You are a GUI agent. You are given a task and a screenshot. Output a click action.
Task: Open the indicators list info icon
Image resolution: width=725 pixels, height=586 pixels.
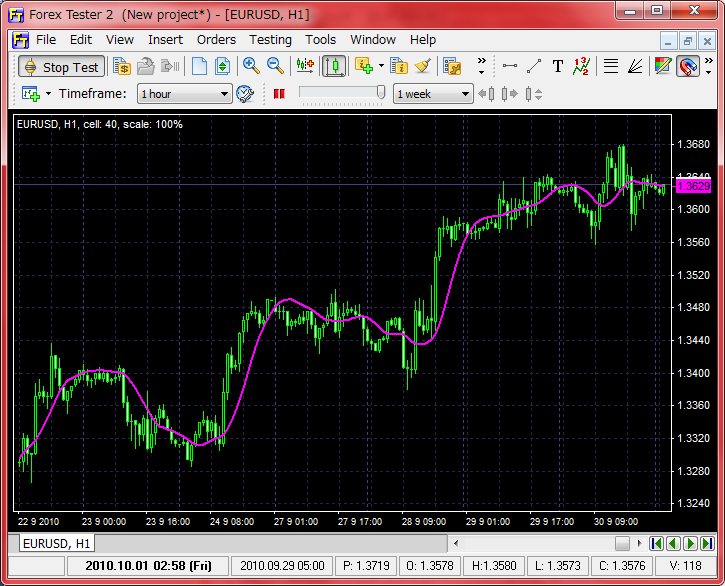tap(398, 67)
